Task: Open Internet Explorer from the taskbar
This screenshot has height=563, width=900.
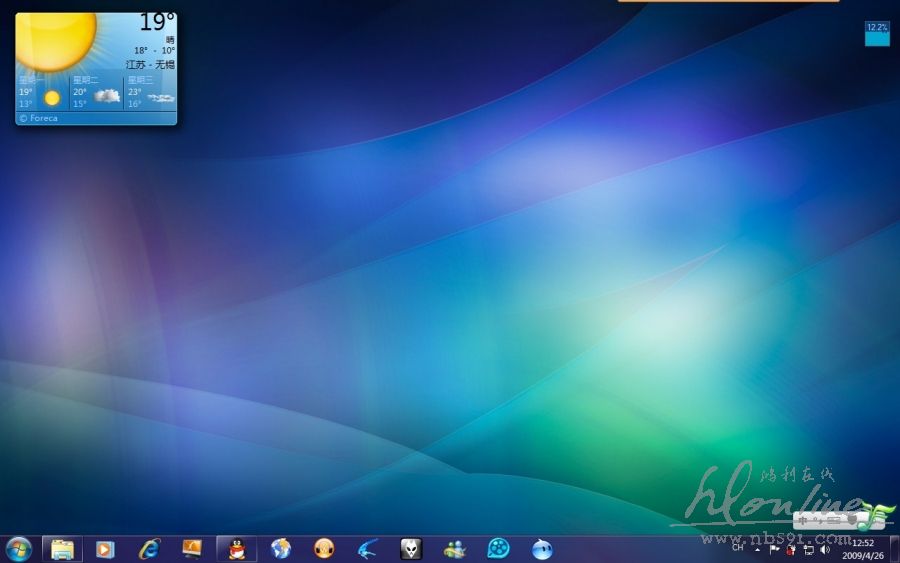Action: point(149,548)
